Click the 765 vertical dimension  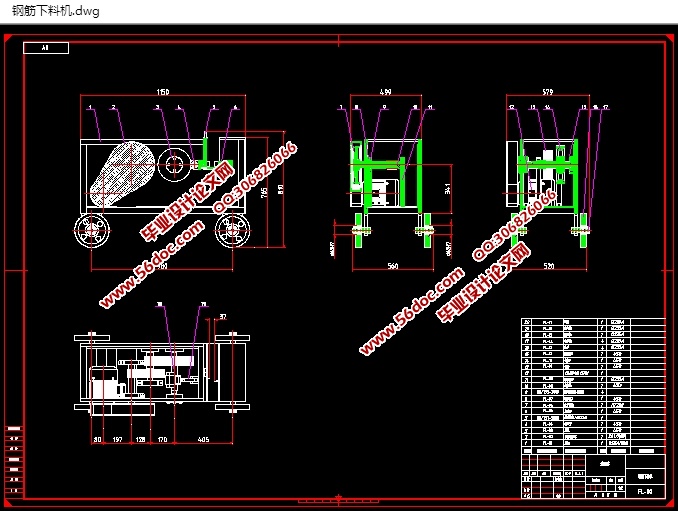click(x=265, y=193)
